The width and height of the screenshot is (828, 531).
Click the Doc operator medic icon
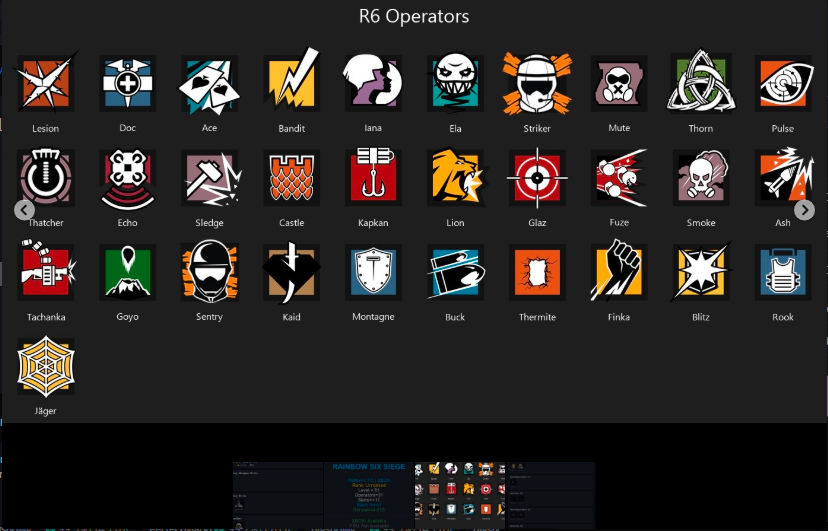coord(128,83)
